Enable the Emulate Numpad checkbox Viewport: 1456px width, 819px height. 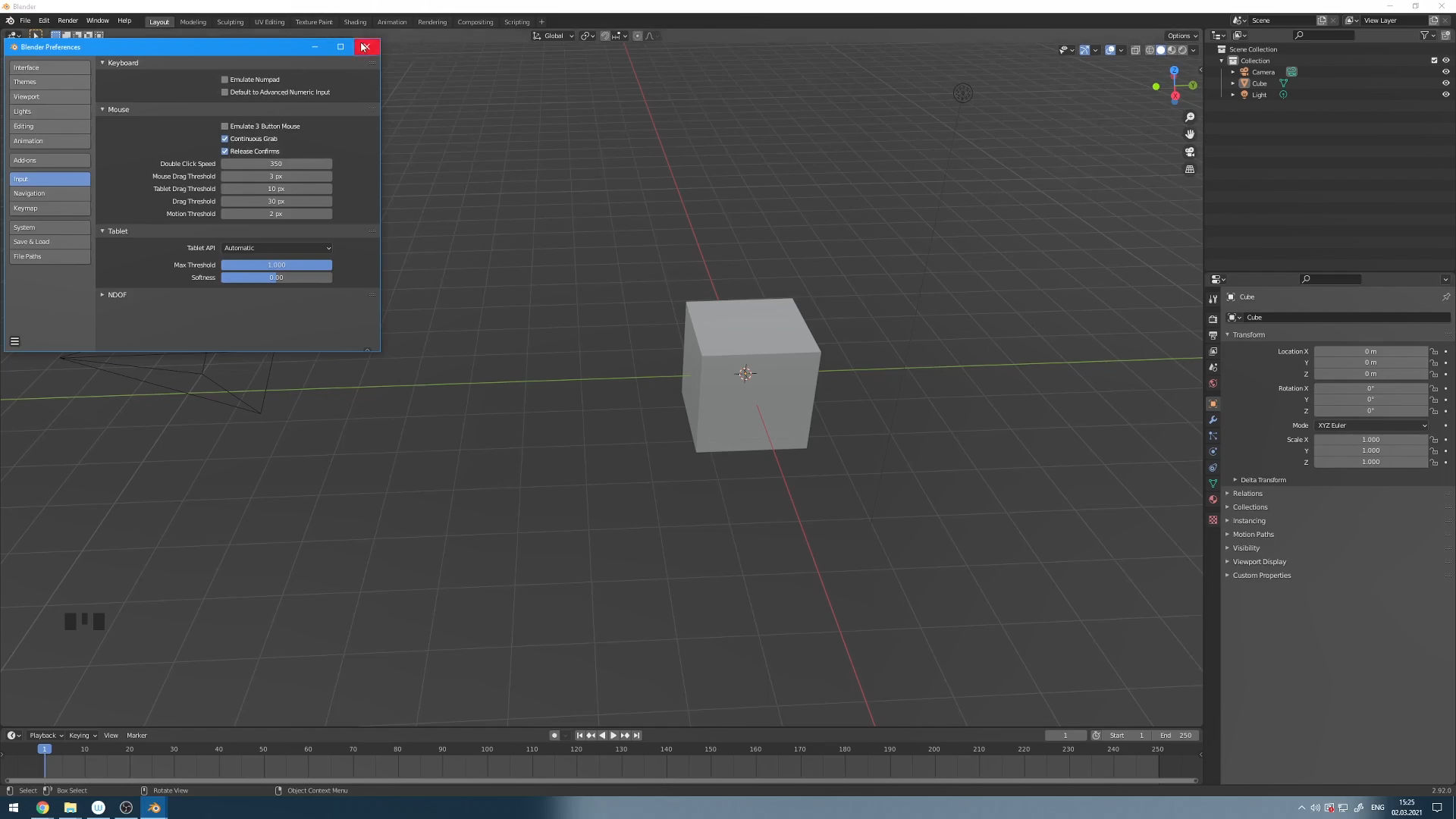(224, 80)
